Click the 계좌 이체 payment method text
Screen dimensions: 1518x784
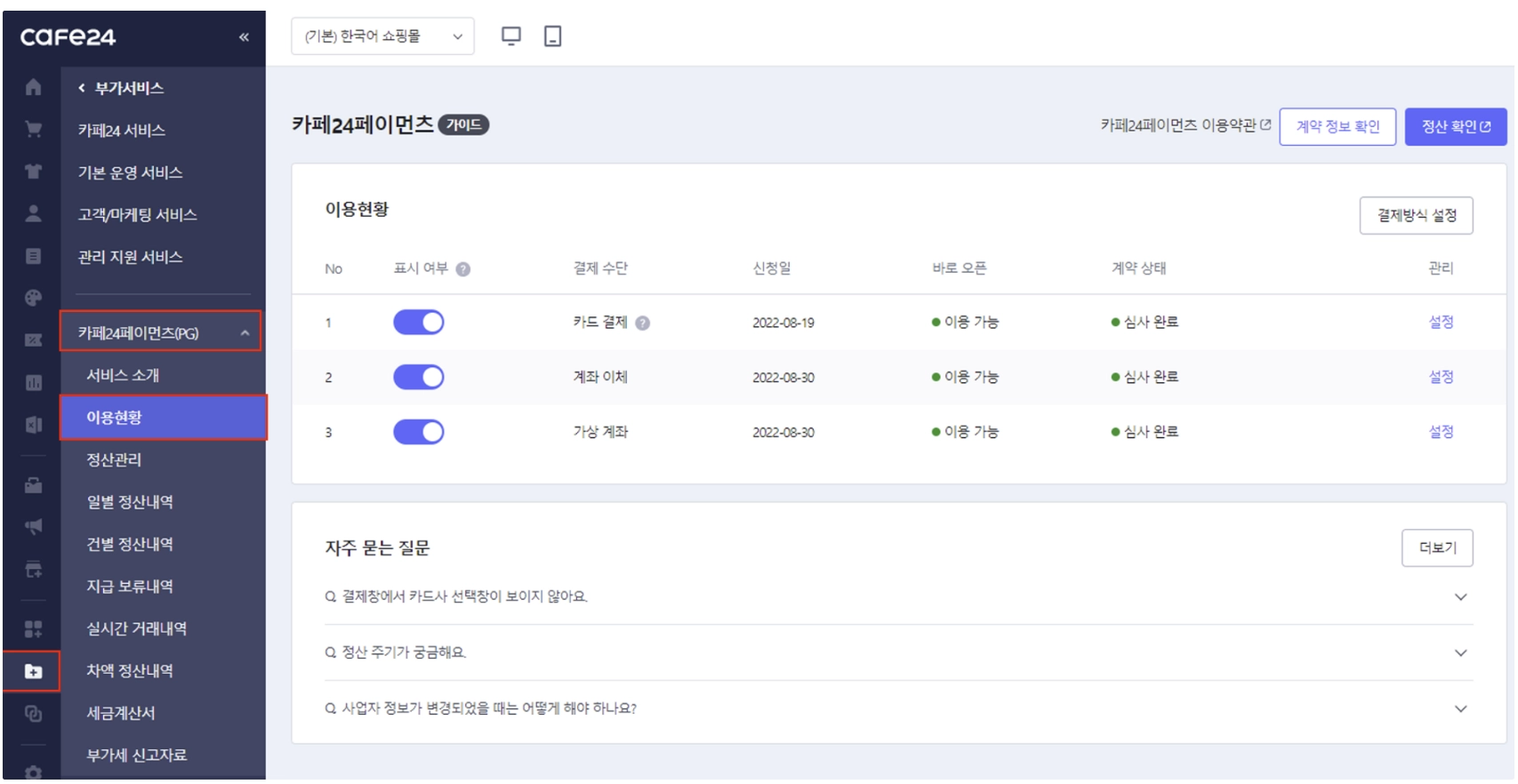(600, 377)
